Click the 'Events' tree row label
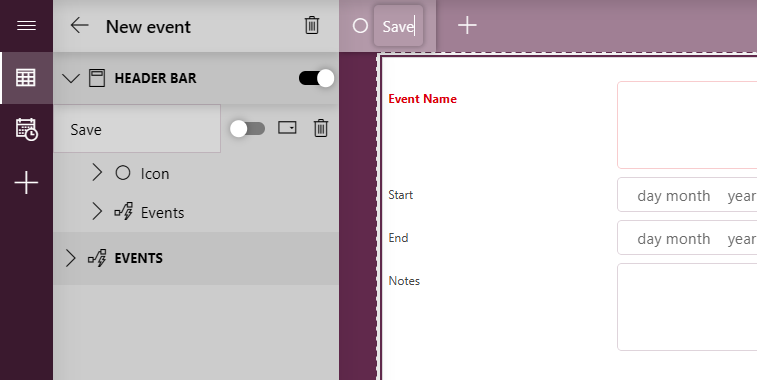Screen dimensions: 757x380 (162, 212)
